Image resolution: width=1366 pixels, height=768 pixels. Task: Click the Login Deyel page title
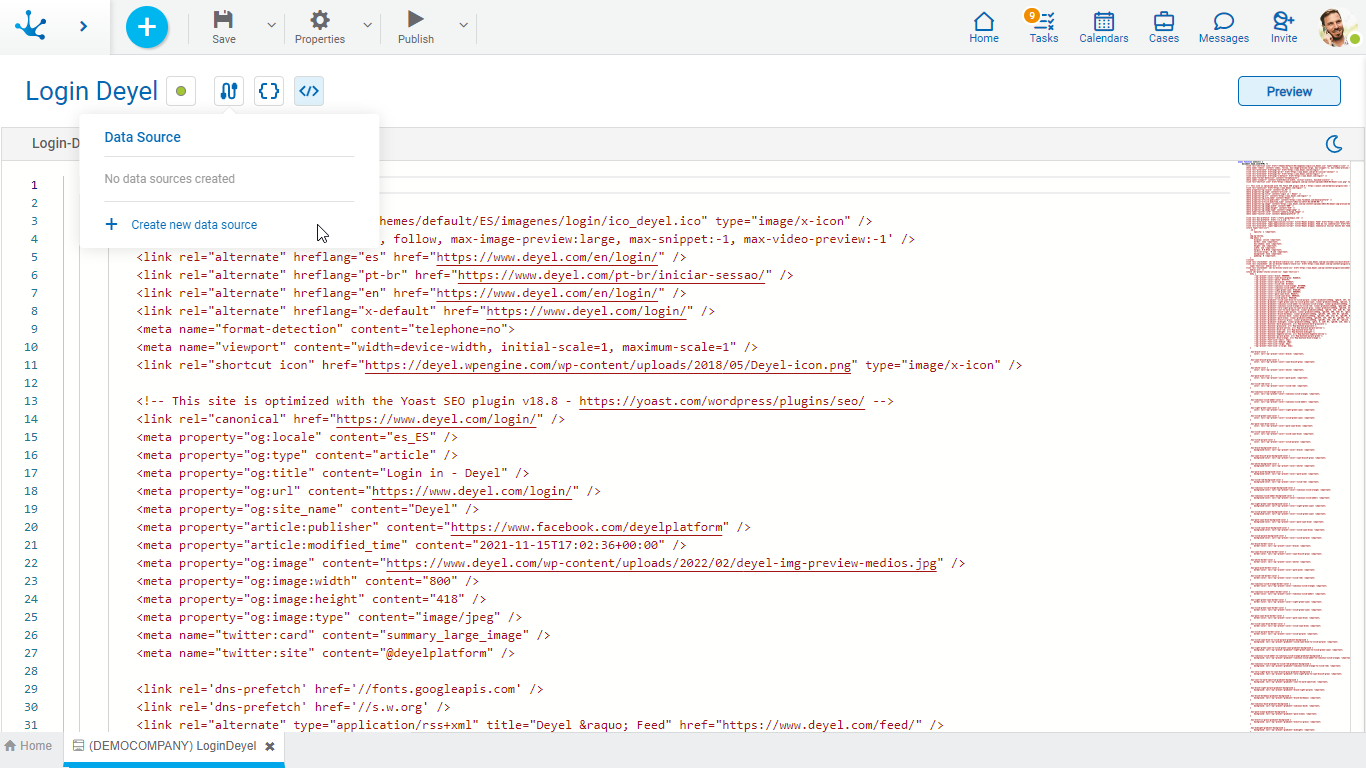tap(92, 91)
